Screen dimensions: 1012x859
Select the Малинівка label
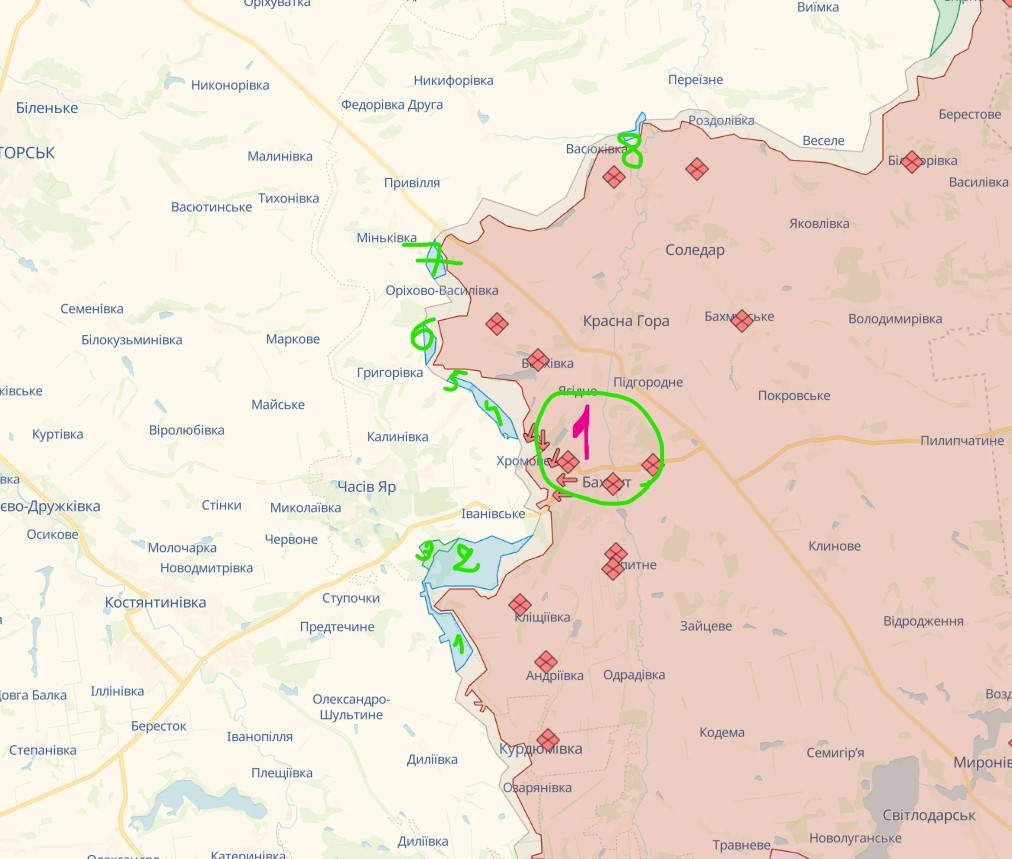279,156
